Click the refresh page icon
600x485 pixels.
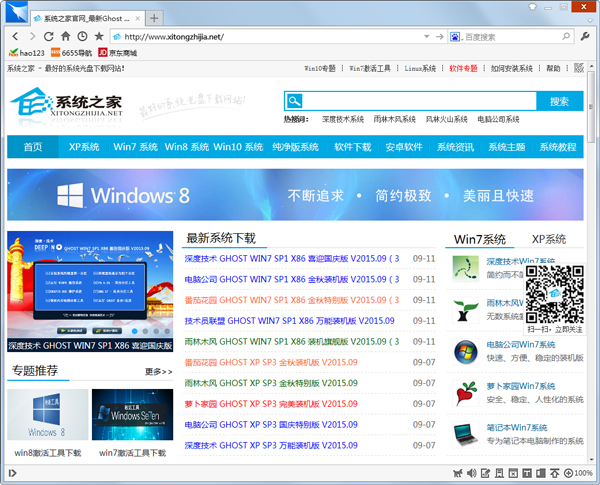(x=48, y=36)
